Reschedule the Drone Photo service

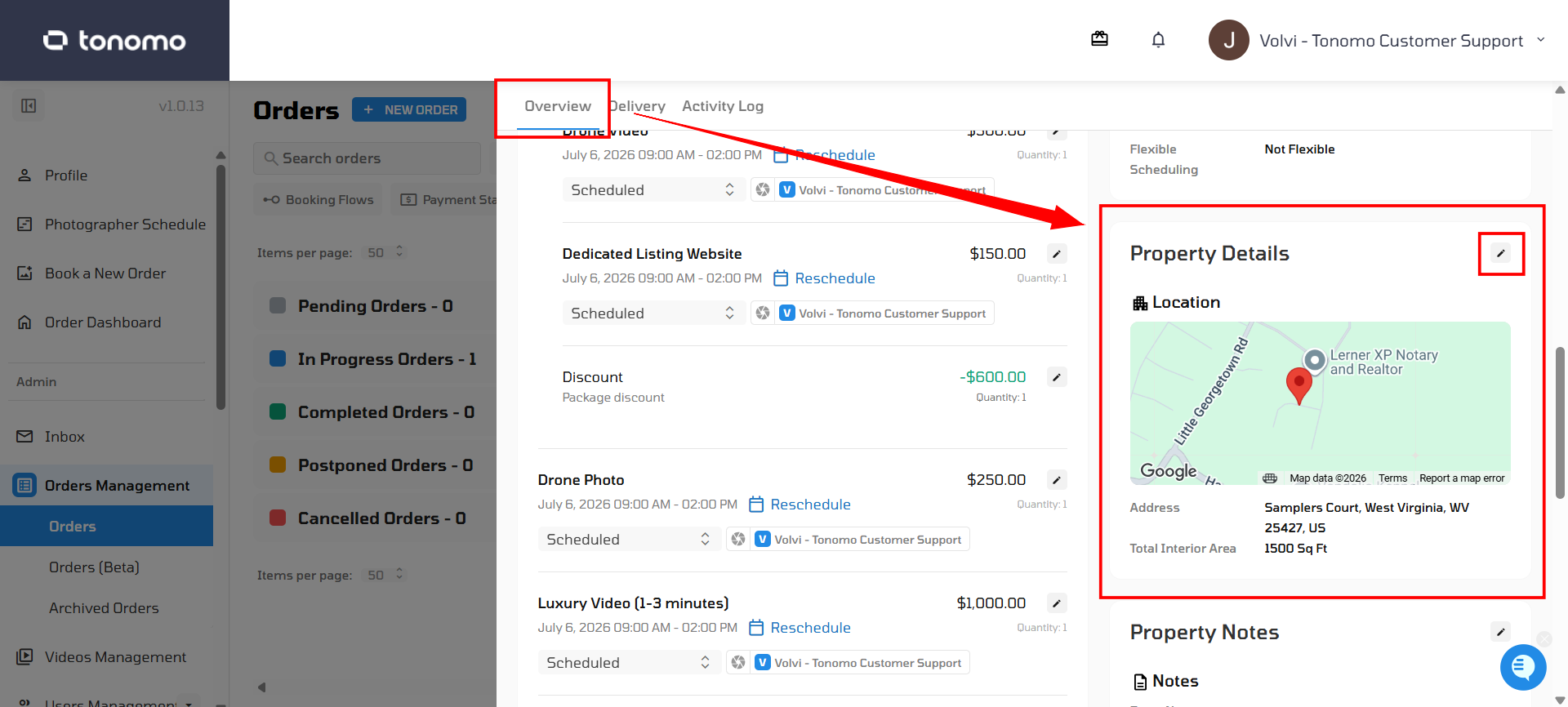[800, 505]
